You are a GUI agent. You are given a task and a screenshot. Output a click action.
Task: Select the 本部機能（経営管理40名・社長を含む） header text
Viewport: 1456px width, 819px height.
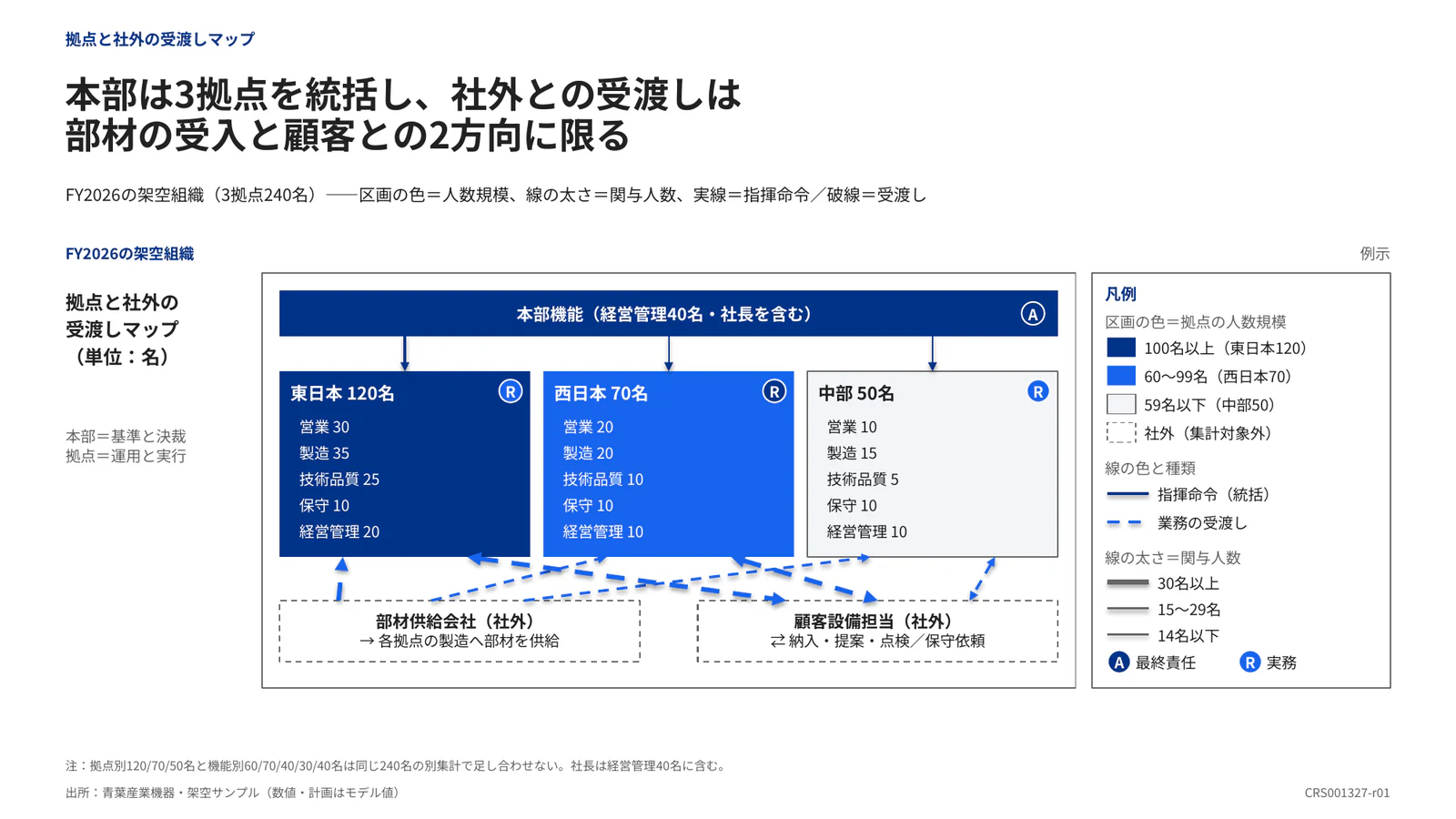tap(664, 314)
